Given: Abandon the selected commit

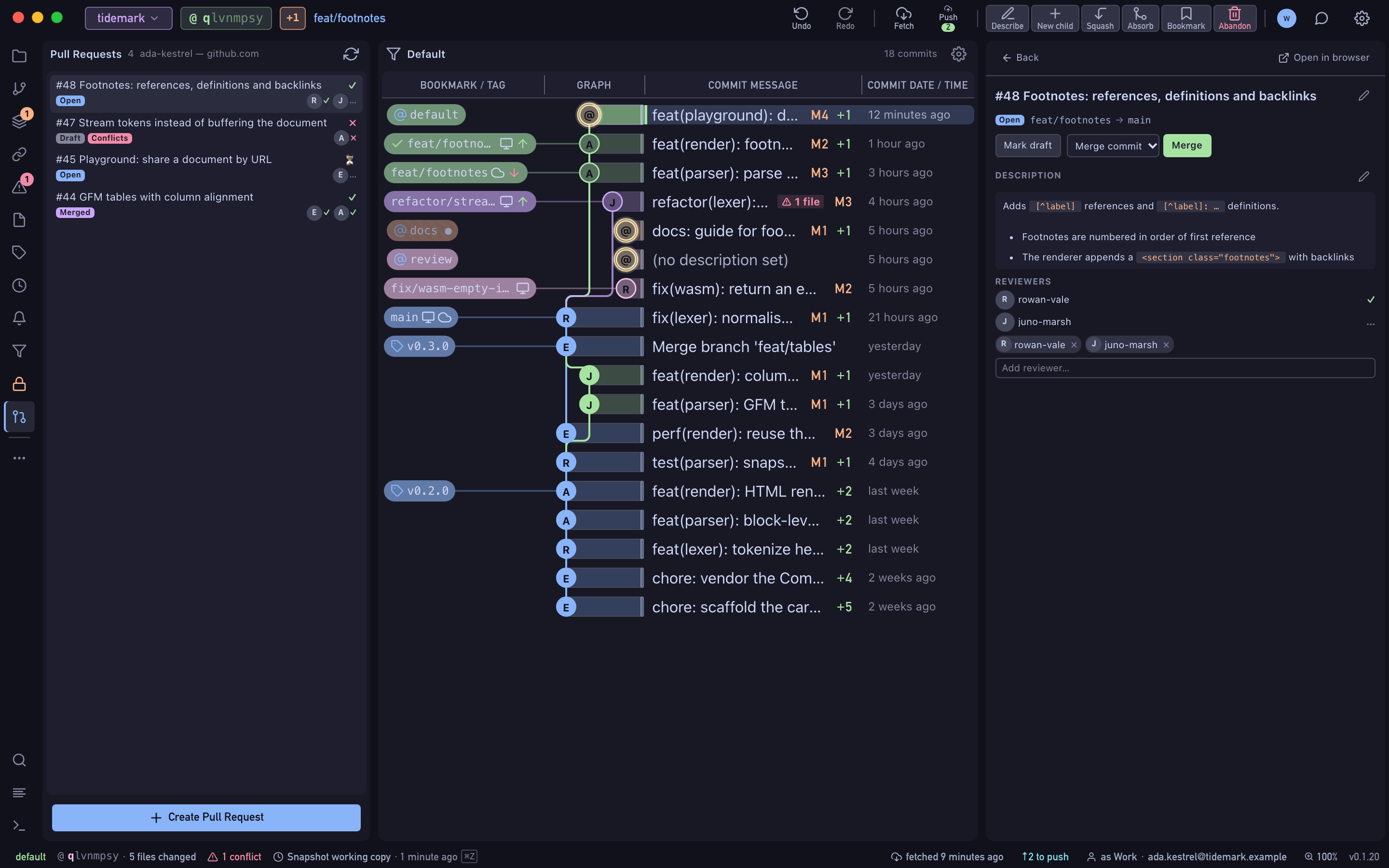Looking at the screenshot, I should (1235, 18).
